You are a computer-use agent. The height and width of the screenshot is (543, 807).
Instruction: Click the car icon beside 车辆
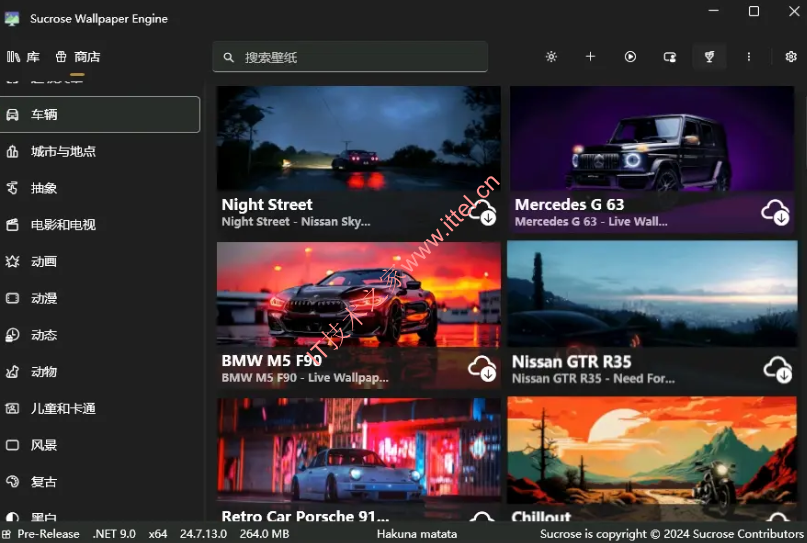pyautogui.click(x=12, y=114)
